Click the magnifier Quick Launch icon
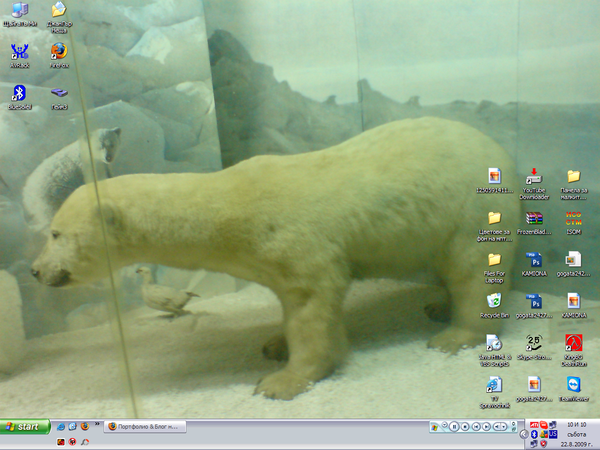The image size is (600, 450). coord(85,442)
